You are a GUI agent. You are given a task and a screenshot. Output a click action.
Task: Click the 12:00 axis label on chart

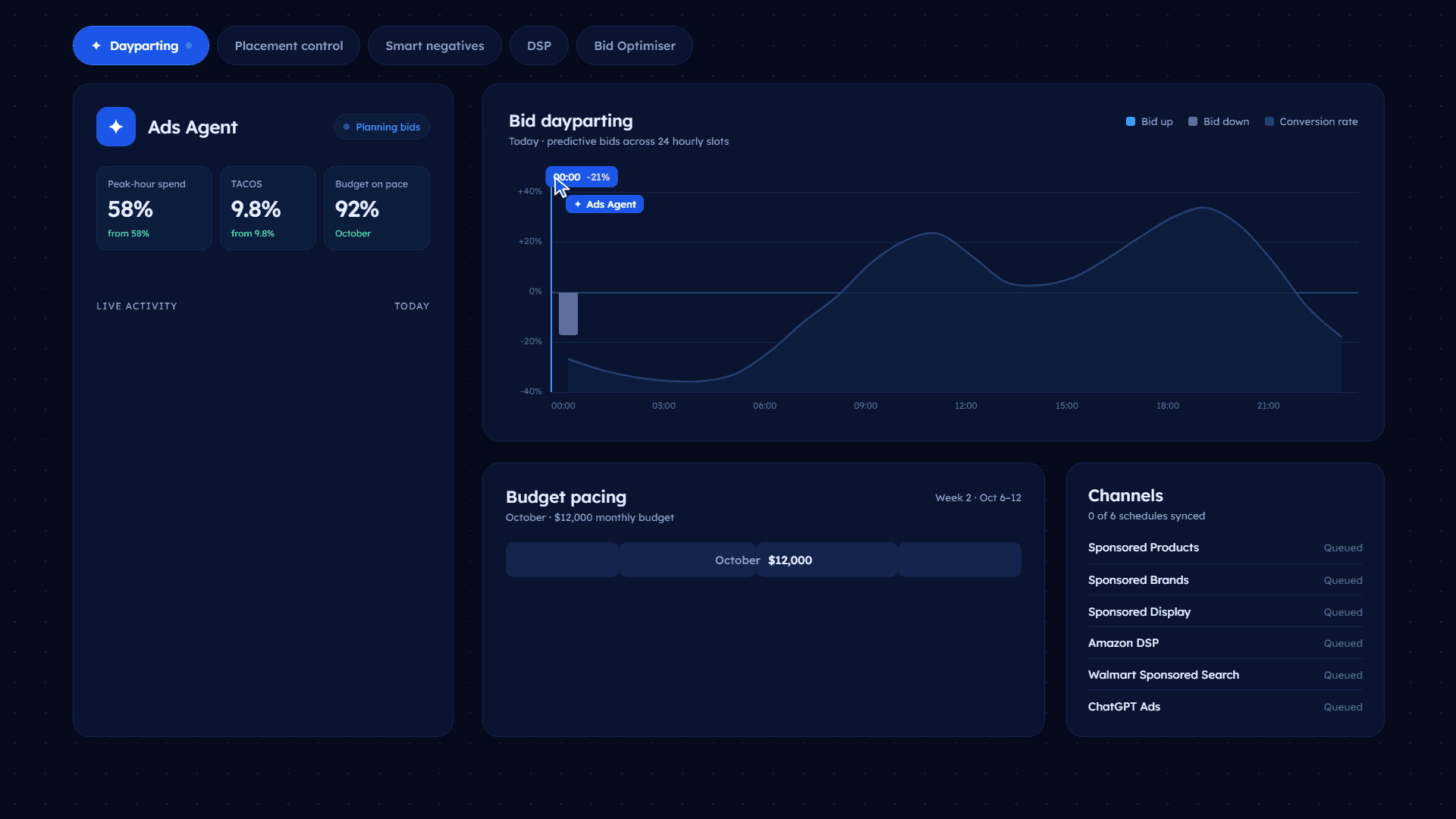pos(965,406)
